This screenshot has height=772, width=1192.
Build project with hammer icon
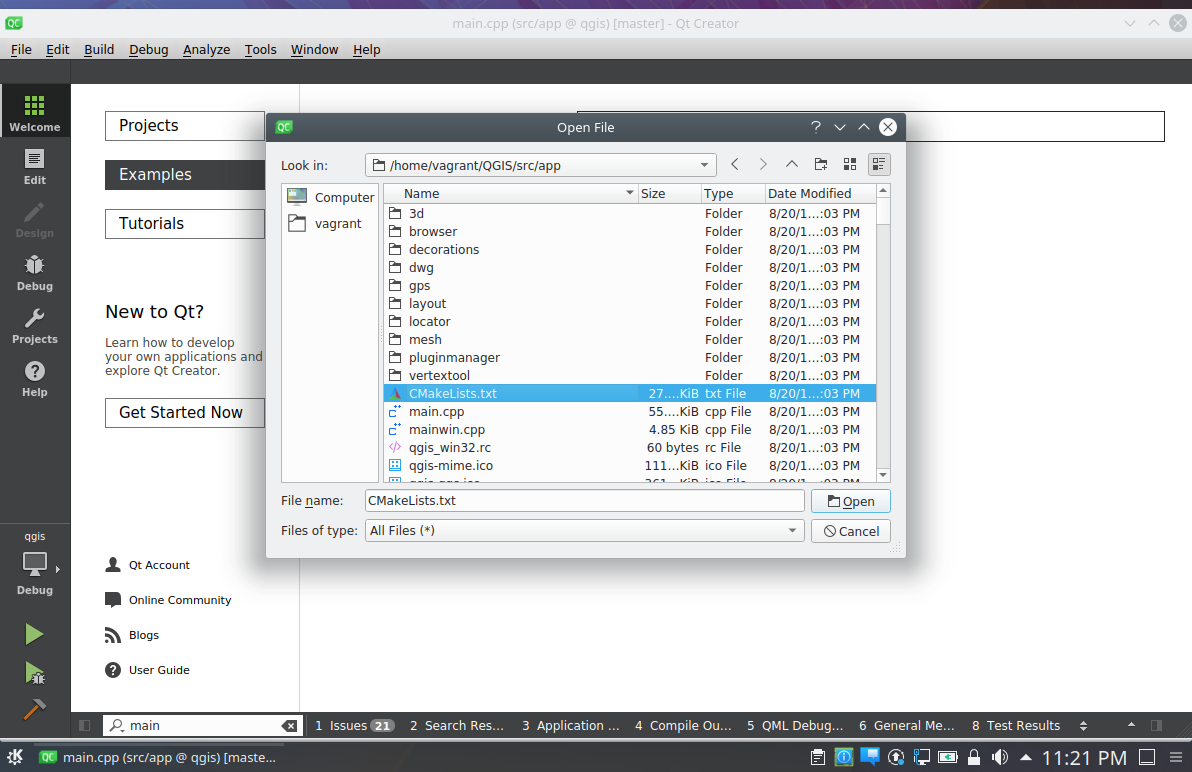[34, 709]
